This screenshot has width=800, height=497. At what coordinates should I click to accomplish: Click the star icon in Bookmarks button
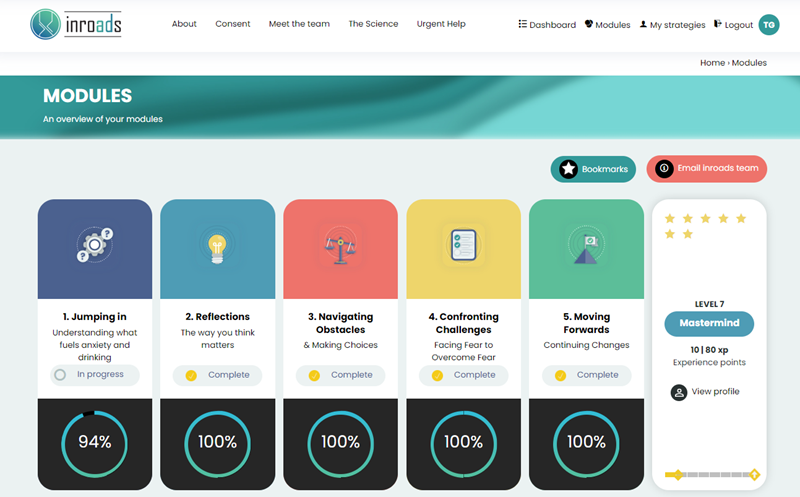[568, 169]
